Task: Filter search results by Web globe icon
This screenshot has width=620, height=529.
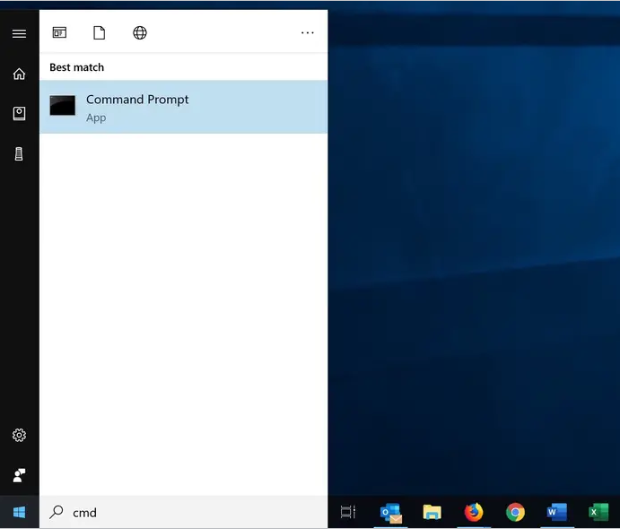Action: point(140,33)
